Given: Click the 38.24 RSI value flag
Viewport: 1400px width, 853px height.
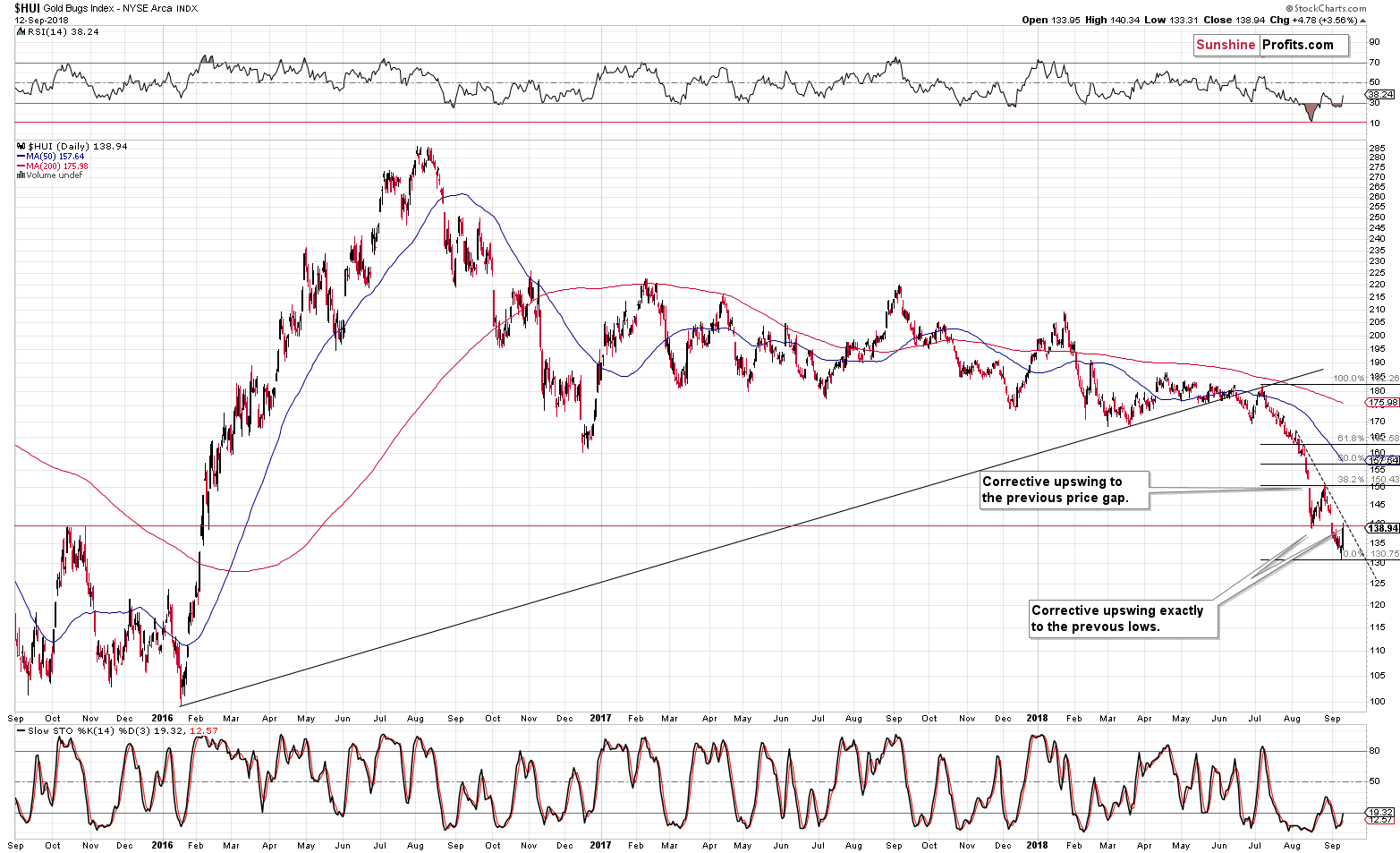Looking at the screenshot, I should point(1380,94).
